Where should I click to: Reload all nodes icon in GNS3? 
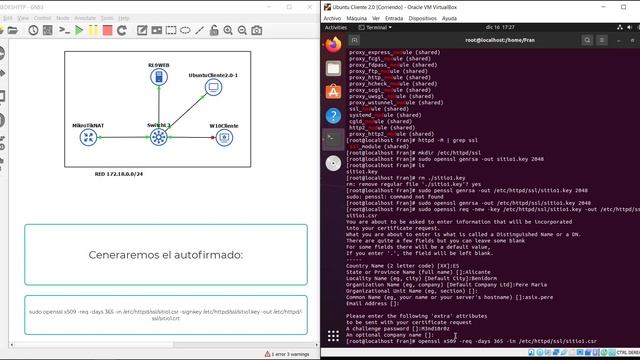click(122, 31)
